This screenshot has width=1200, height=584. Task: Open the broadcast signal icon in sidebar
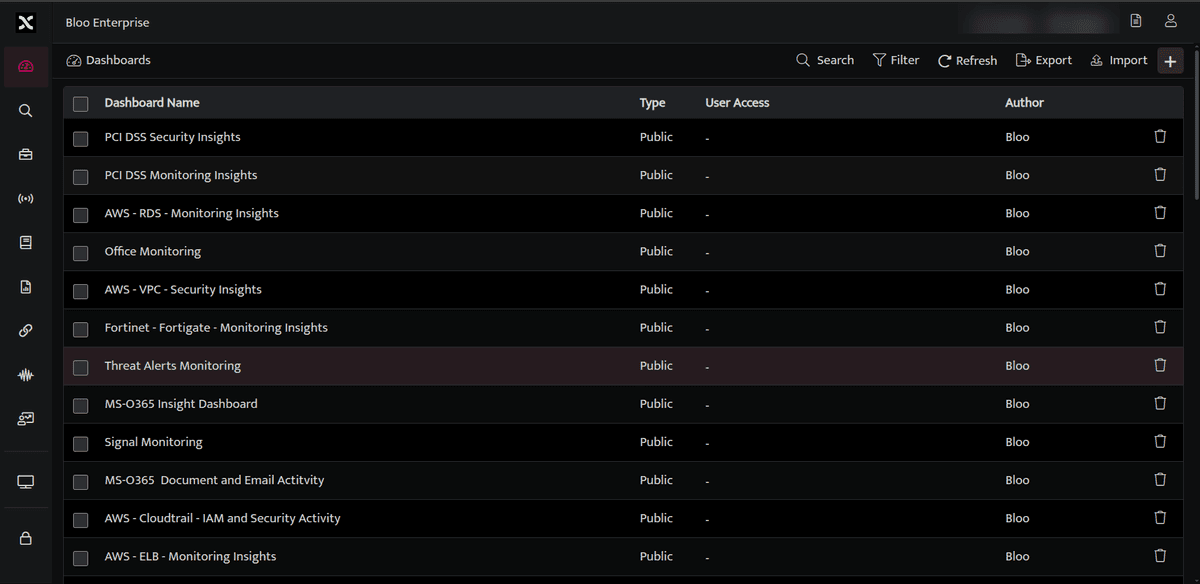[x=26, y=198]
